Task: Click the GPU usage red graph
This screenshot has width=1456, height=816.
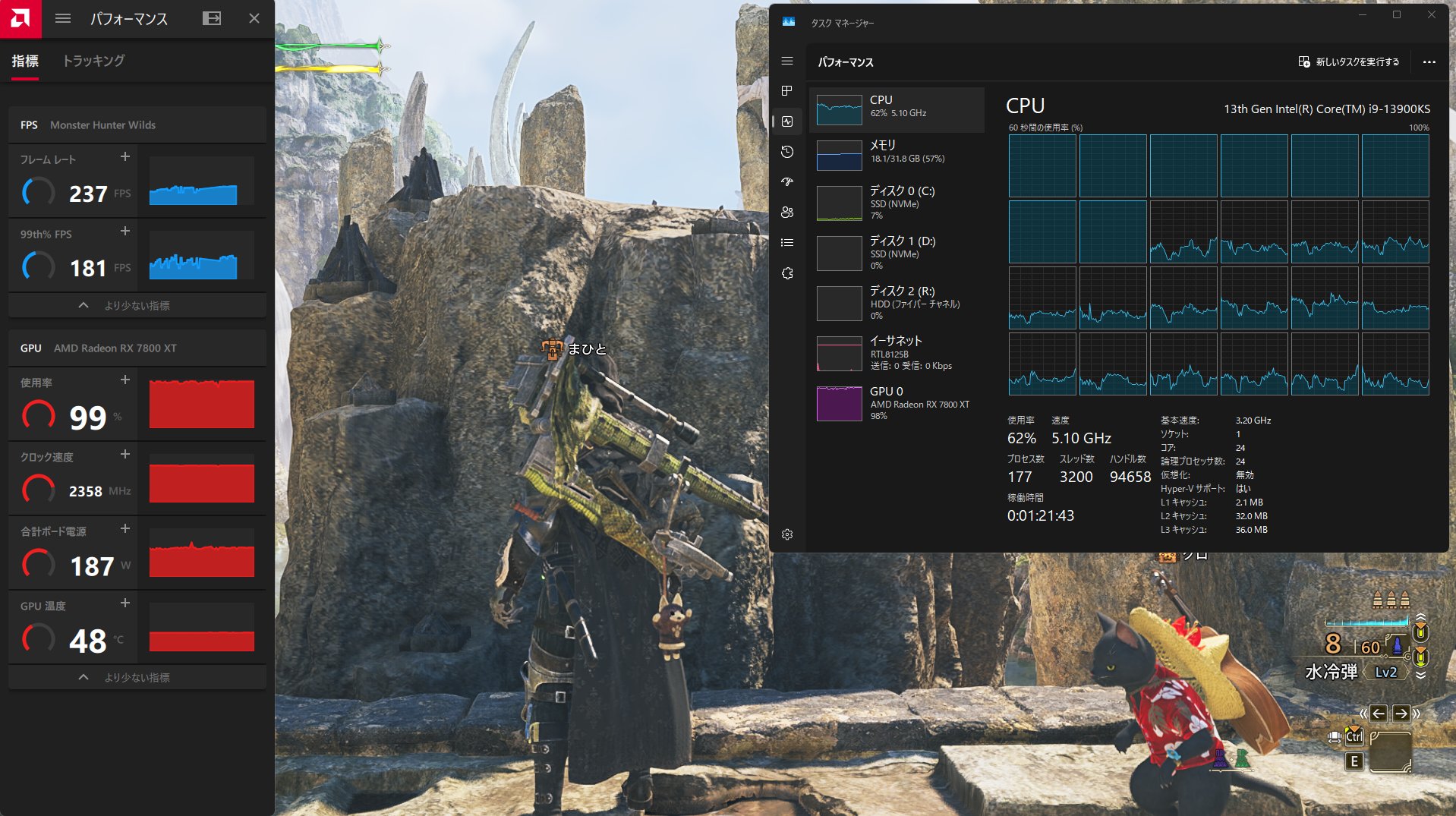Action: [x=201, y=404]
